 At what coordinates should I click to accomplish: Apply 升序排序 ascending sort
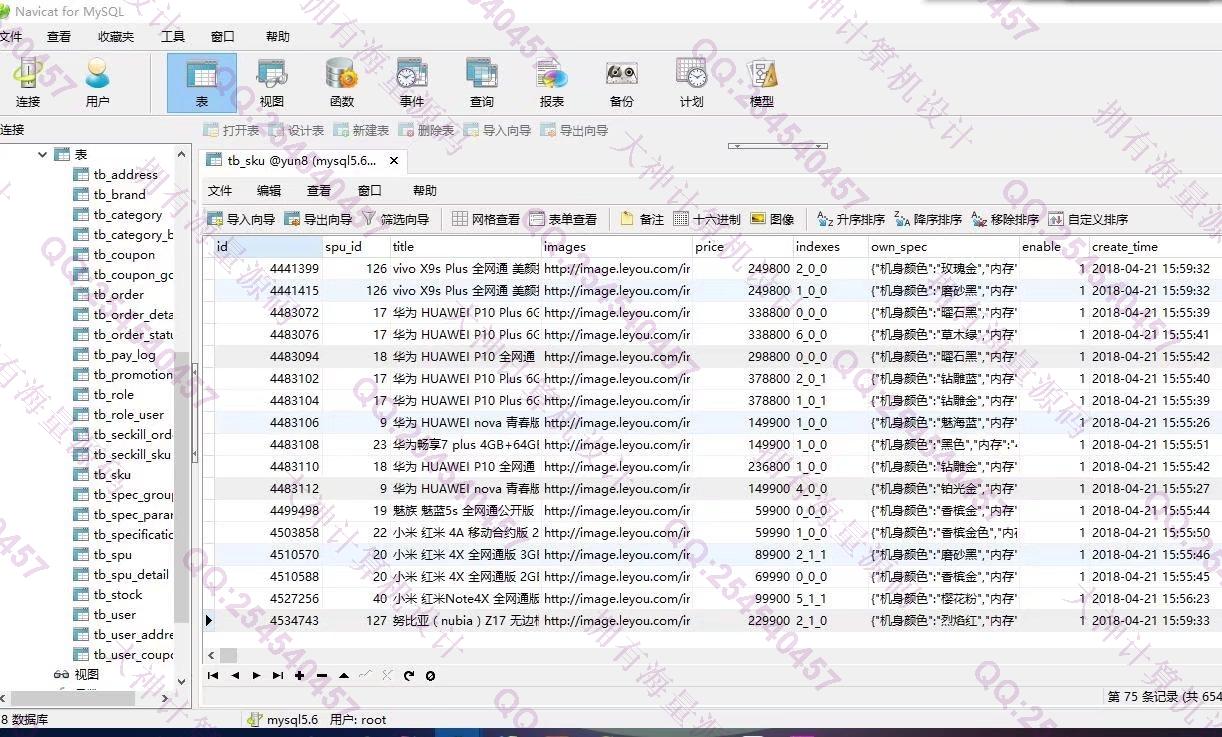pyautogui.click(x=851, y=219)
